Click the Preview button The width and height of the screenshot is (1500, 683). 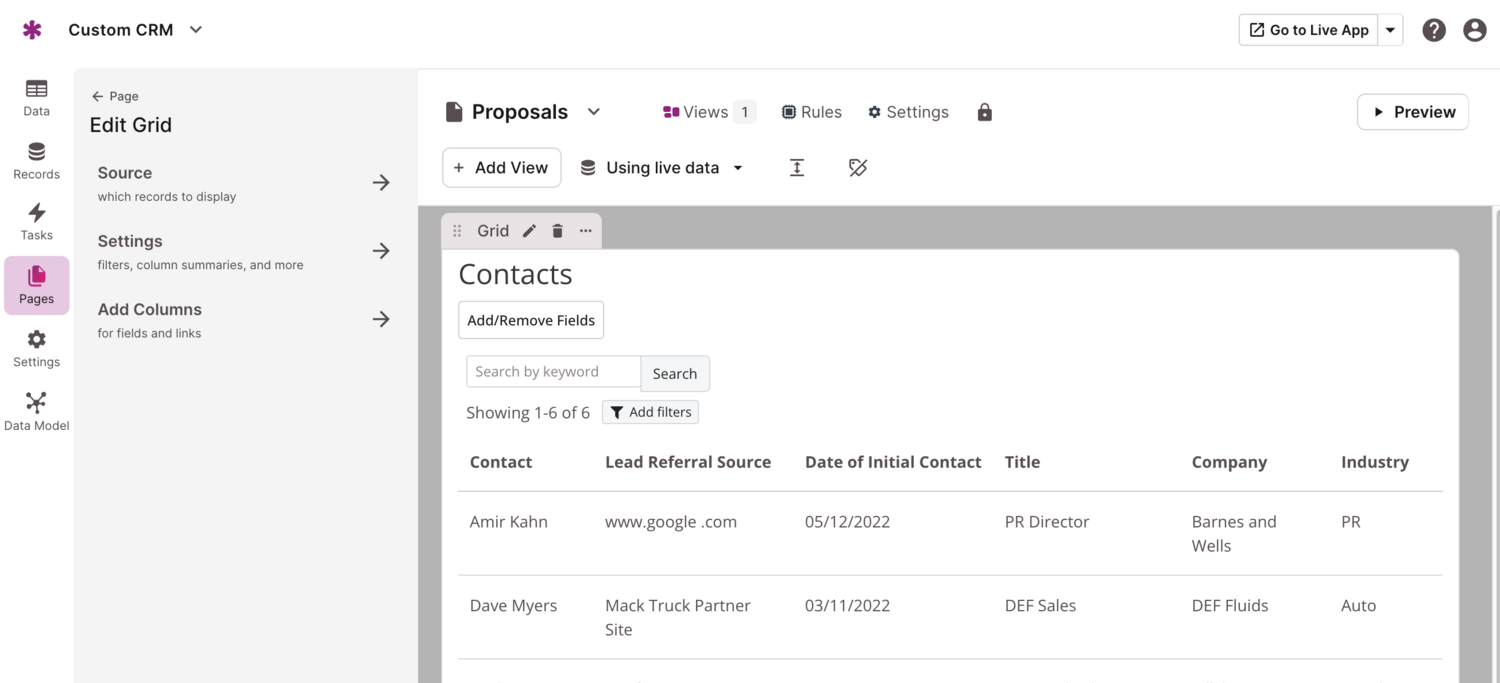coord(1412,112)
